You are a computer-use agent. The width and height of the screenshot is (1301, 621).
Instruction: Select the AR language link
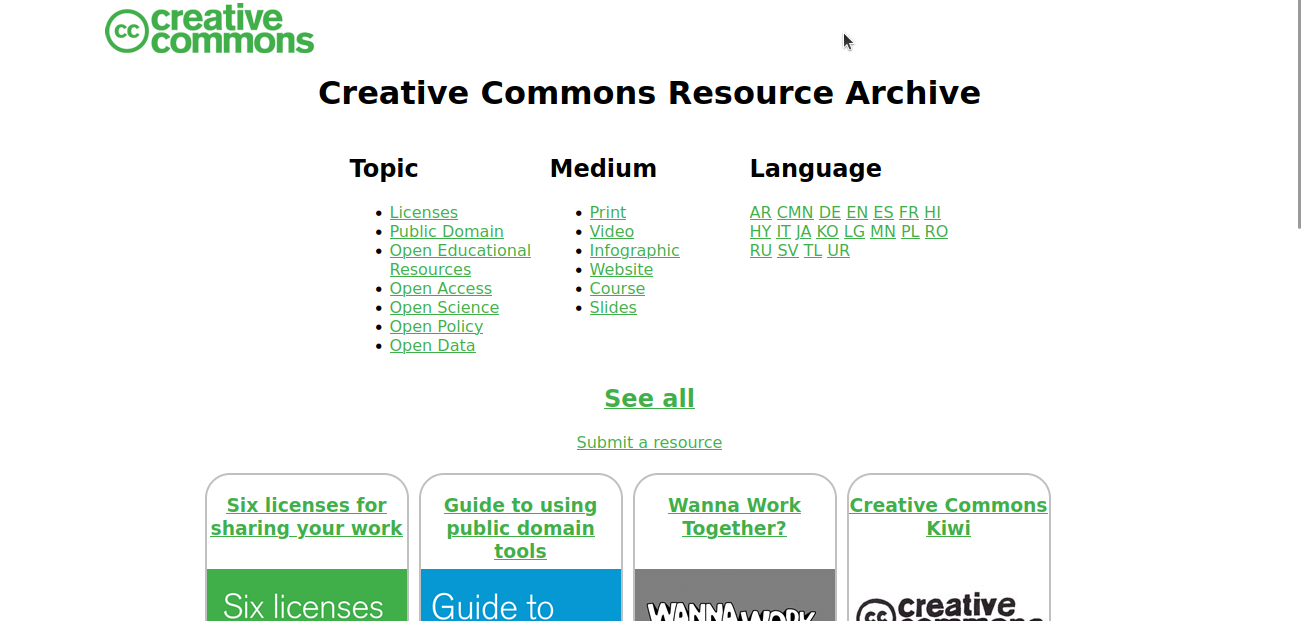[x=761, y=212]
